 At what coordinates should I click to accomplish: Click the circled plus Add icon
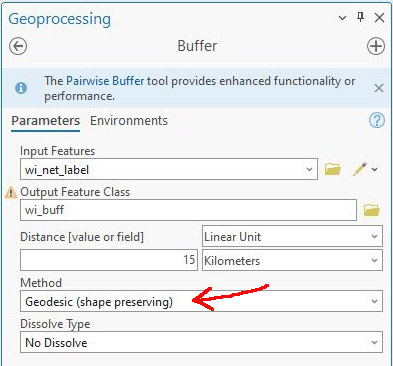pos(376,46)
